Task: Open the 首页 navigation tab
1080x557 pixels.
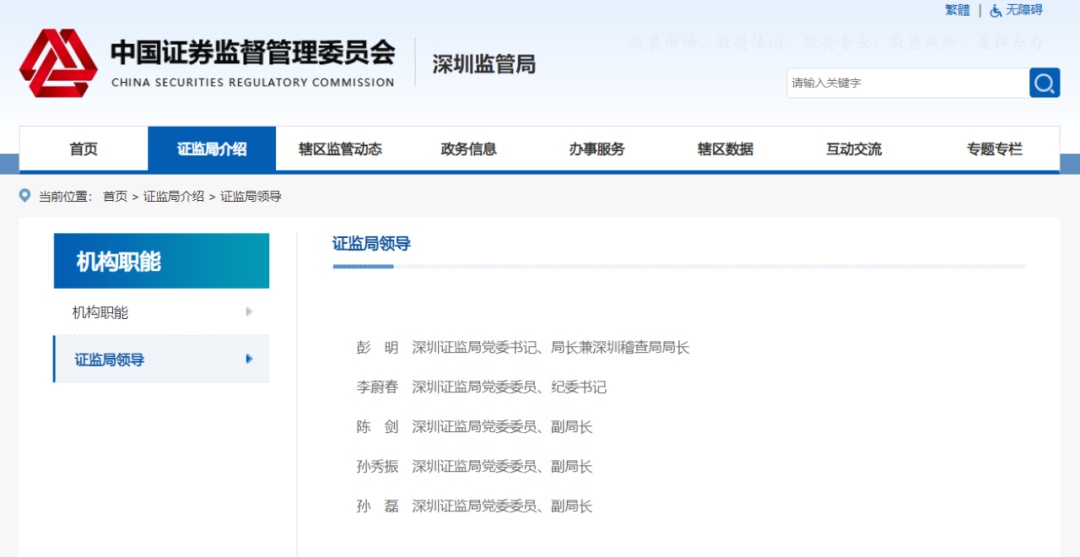Action: coord(84,149)
